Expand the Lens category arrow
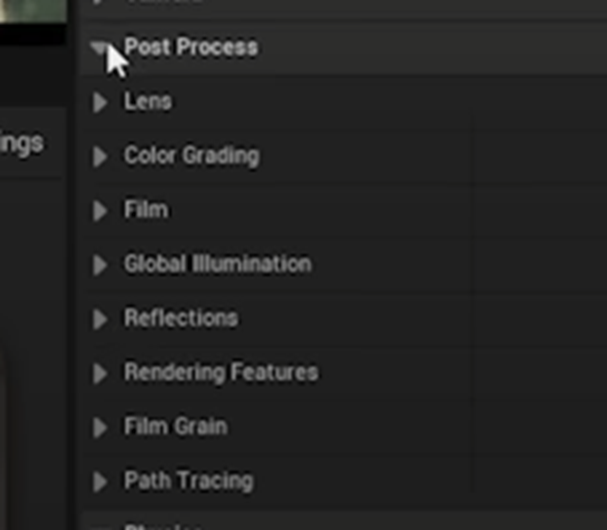This screenshot has height=530, width=607. (99, 102)
